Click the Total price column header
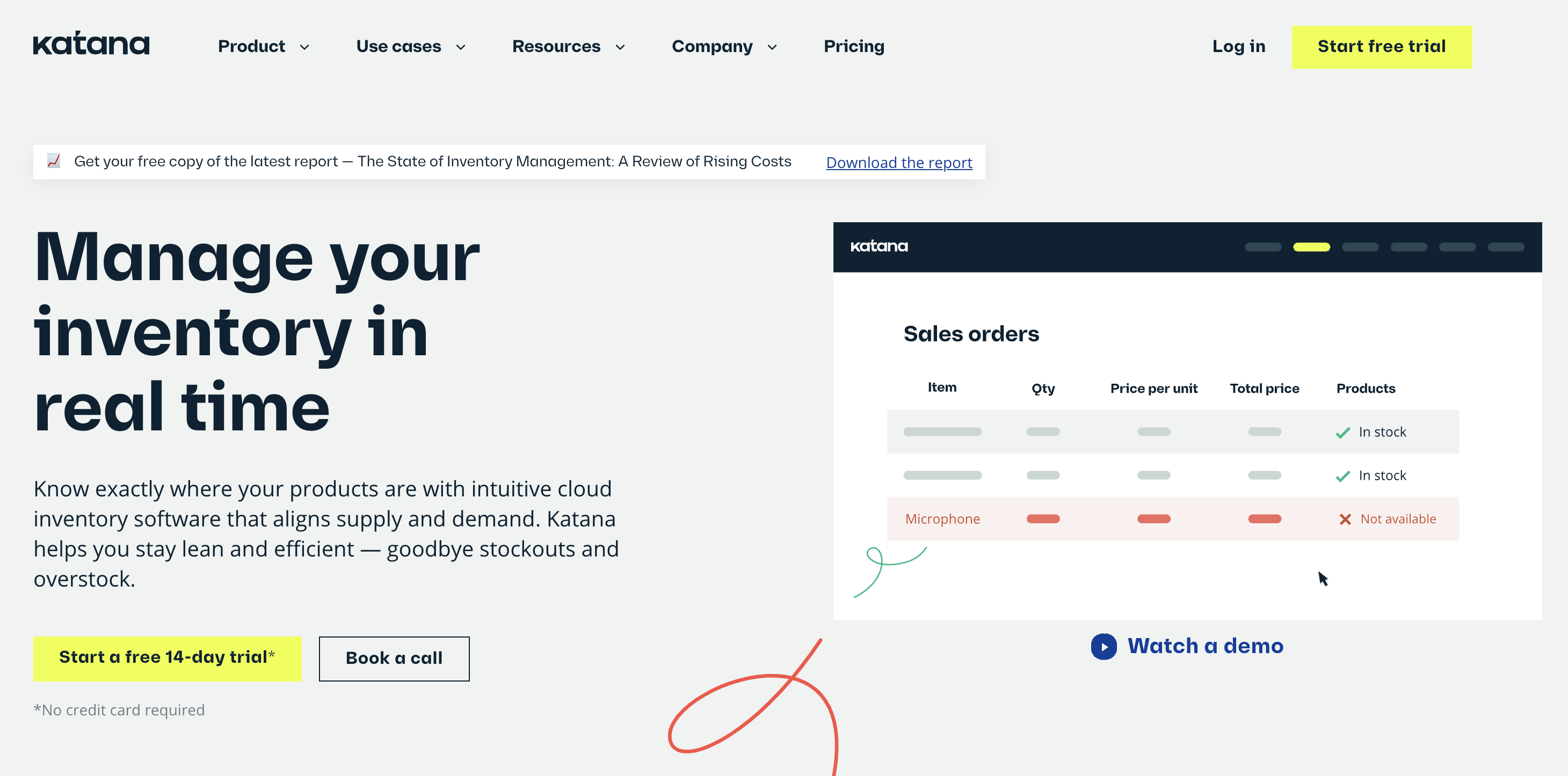 point(1264,388)
